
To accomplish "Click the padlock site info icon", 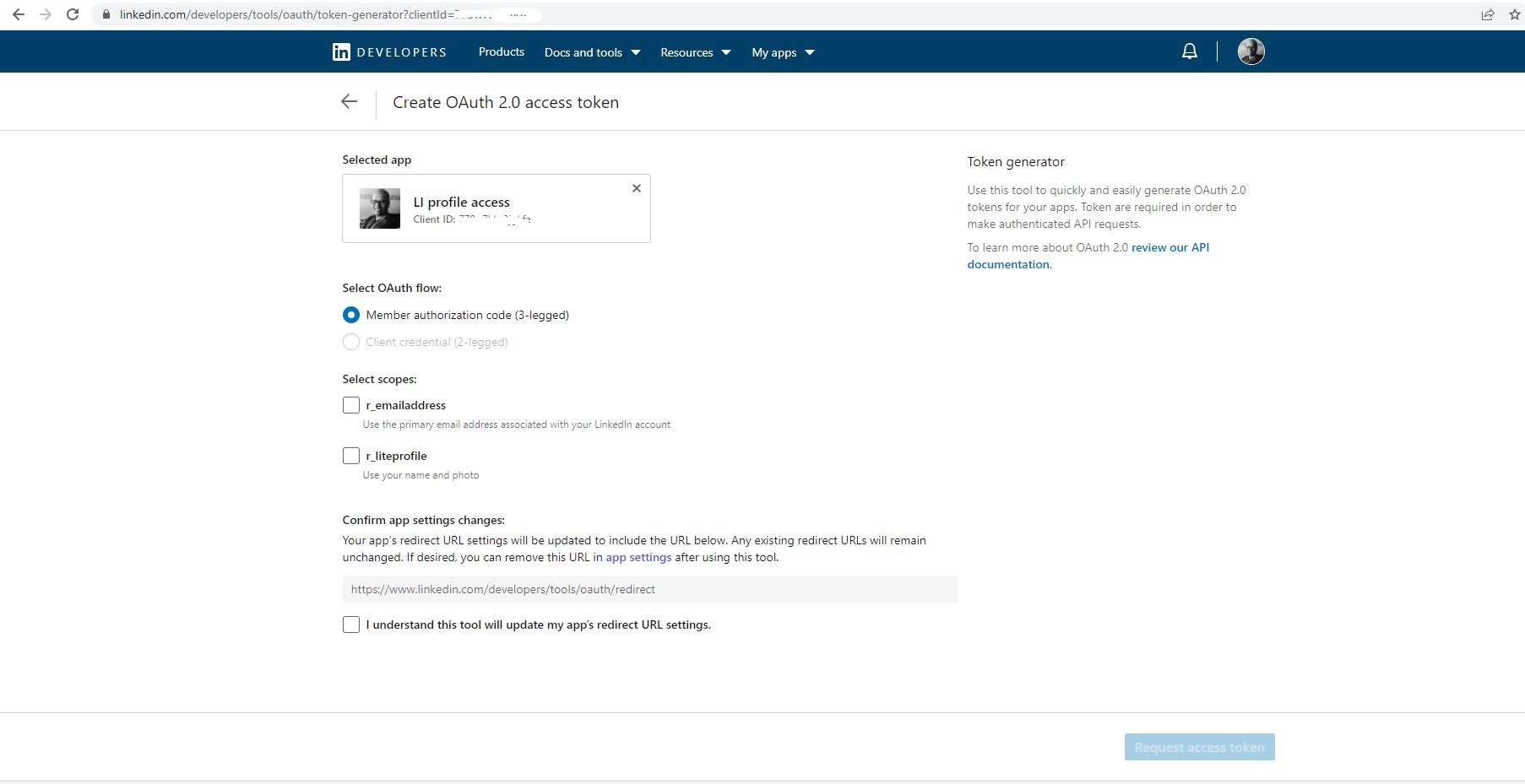I will (106, 14).
